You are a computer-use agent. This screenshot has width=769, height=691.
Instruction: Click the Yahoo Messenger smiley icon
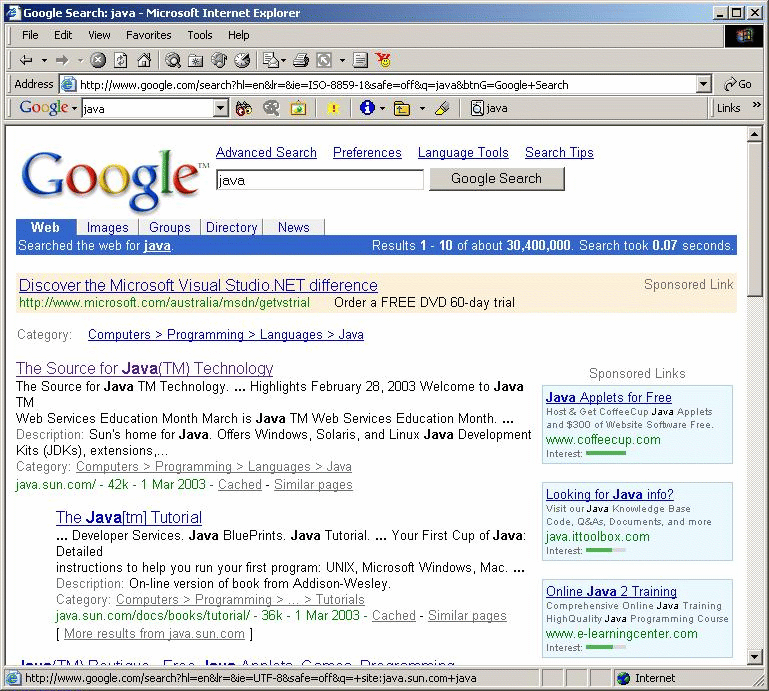[x=383, y=60]
